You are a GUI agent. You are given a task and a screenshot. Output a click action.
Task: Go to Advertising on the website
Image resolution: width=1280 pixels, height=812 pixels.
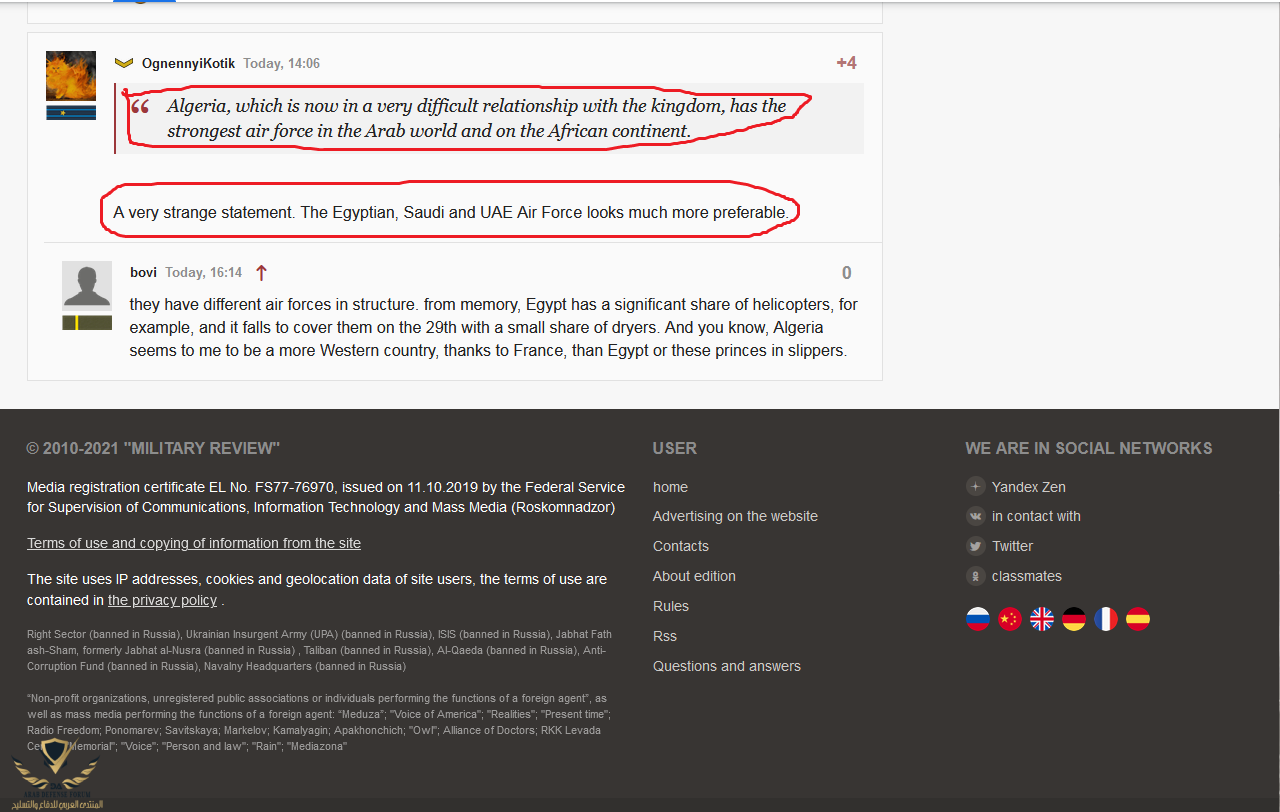(x=735, y=516)
